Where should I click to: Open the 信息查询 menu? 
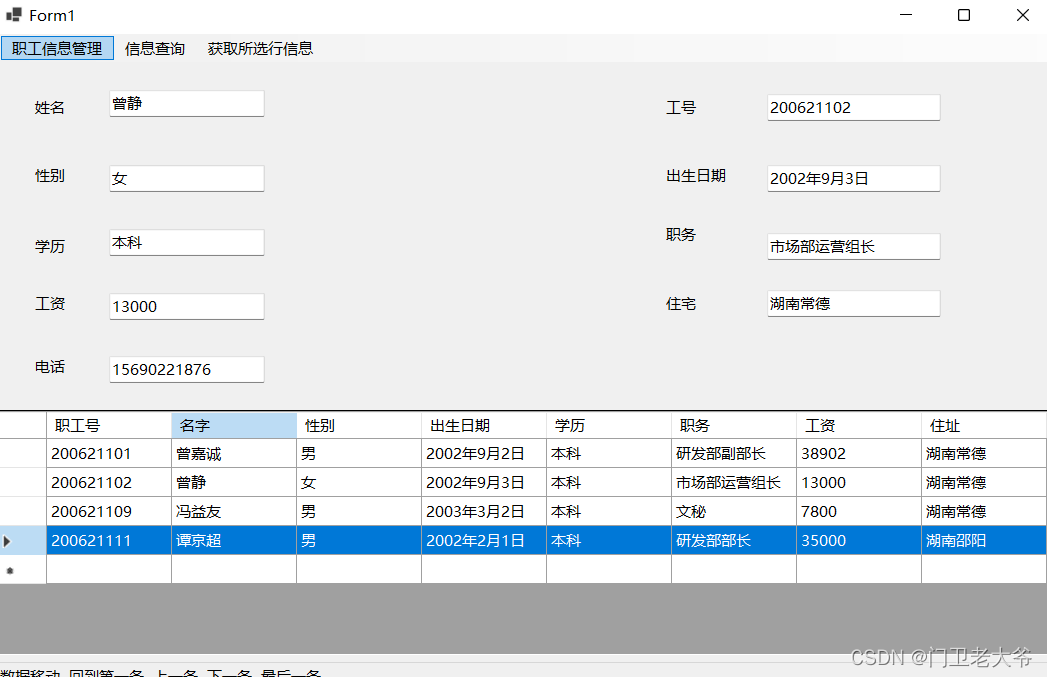(155, 48)
